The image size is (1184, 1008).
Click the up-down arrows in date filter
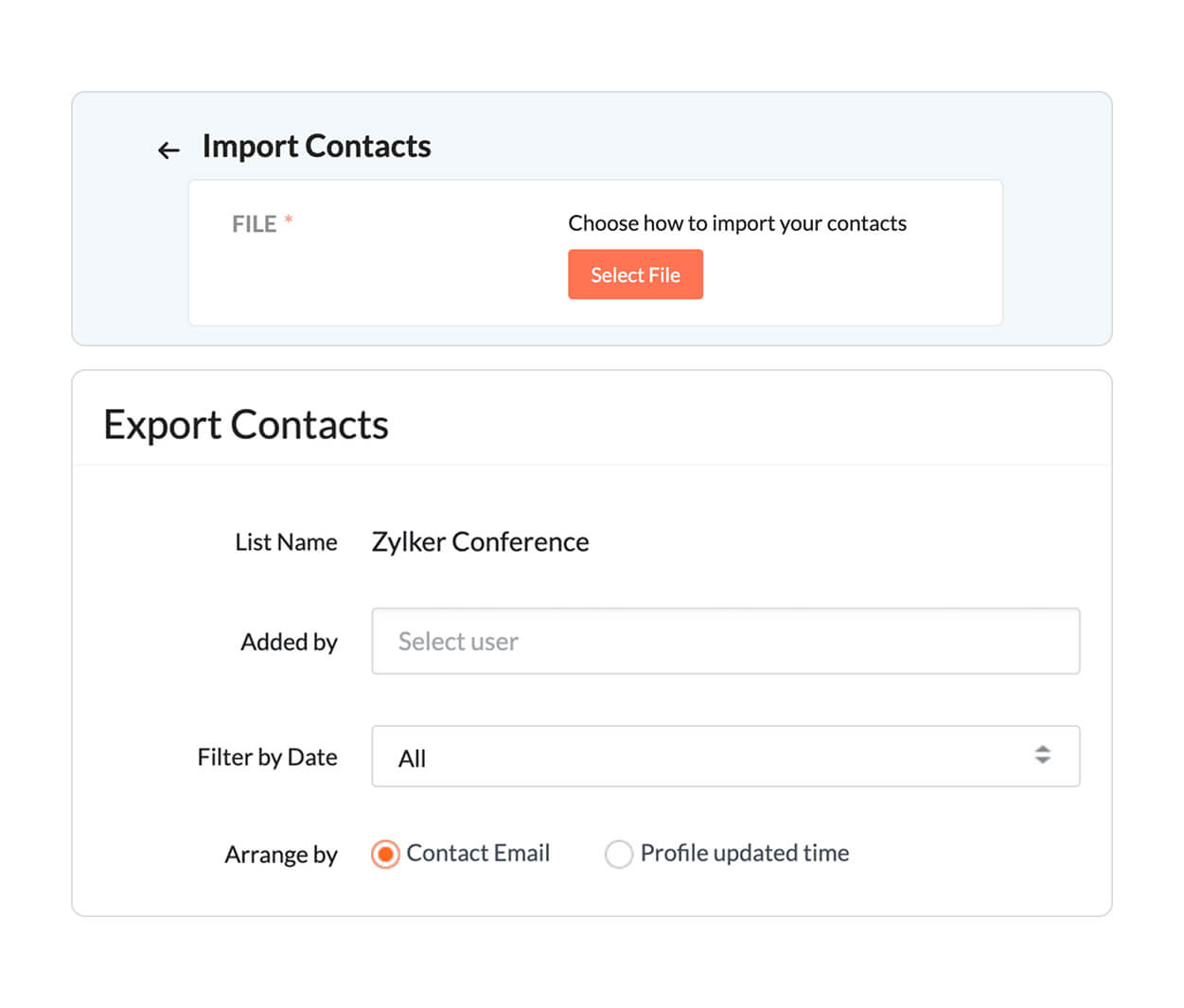tap(1042, 754)
